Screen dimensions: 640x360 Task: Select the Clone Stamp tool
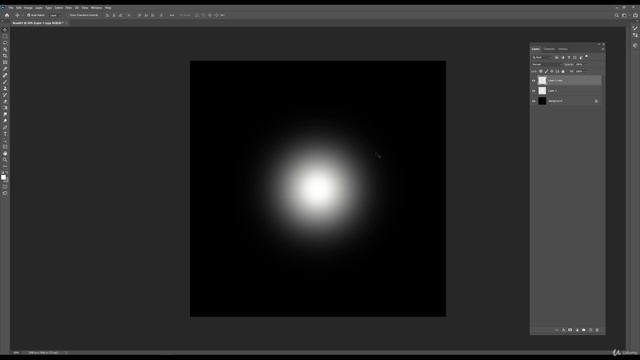click(5, 89)
